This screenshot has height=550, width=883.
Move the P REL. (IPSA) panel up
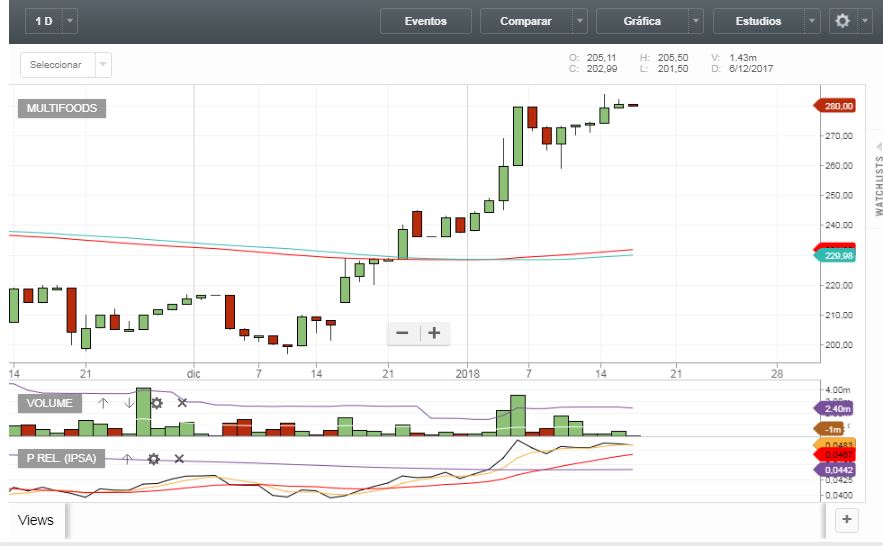pyautogui.click(x=127, y=459)
